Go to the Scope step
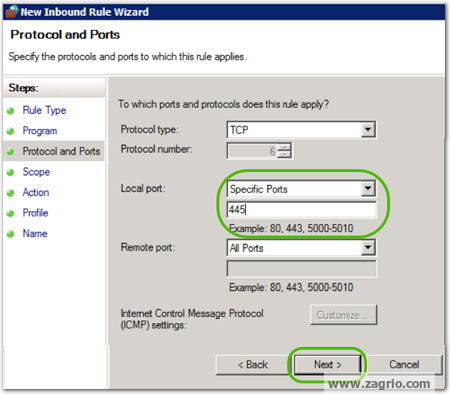Viewport: 450px width, 394px height. (36, 172)
